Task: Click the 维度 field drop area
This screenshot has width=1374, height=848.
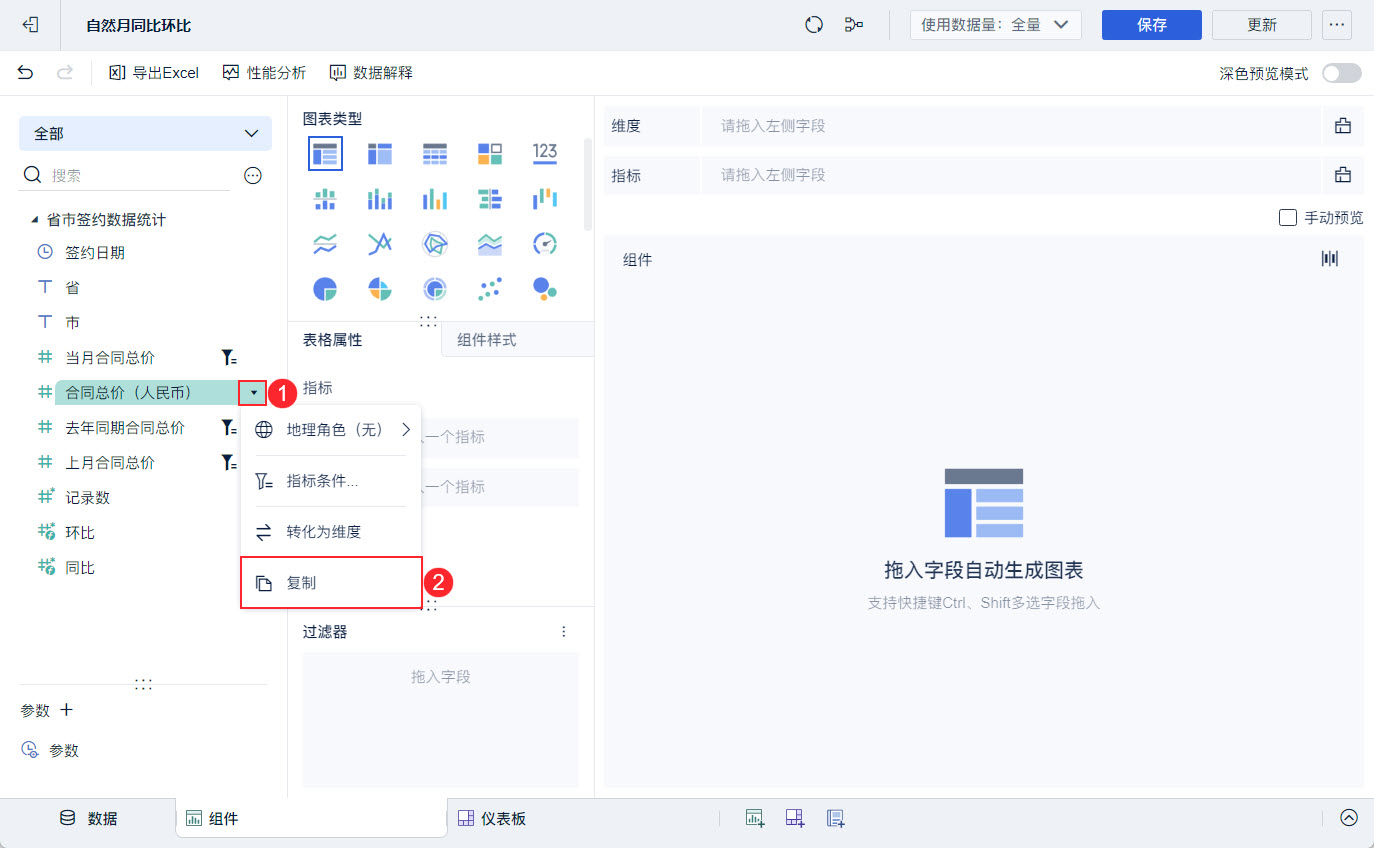Action: 1011,126
